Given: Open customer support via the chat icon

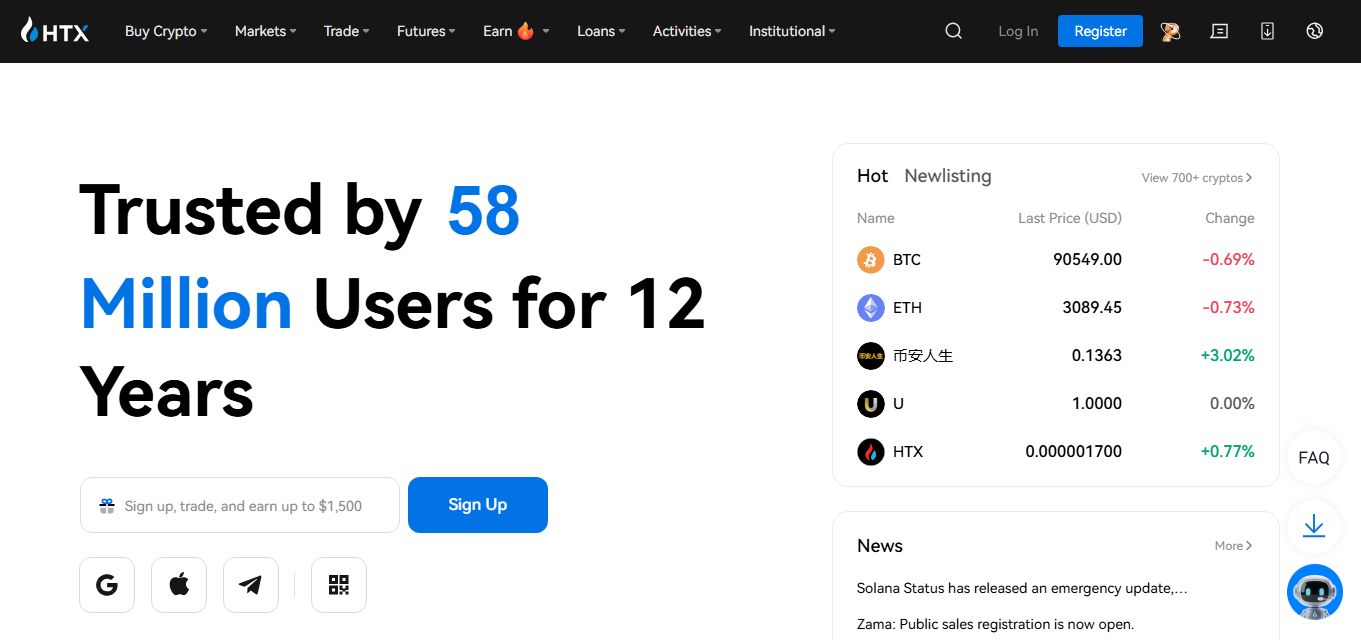Looking at the screenshot, I should pyautogui.click(x=1218, y=31).
